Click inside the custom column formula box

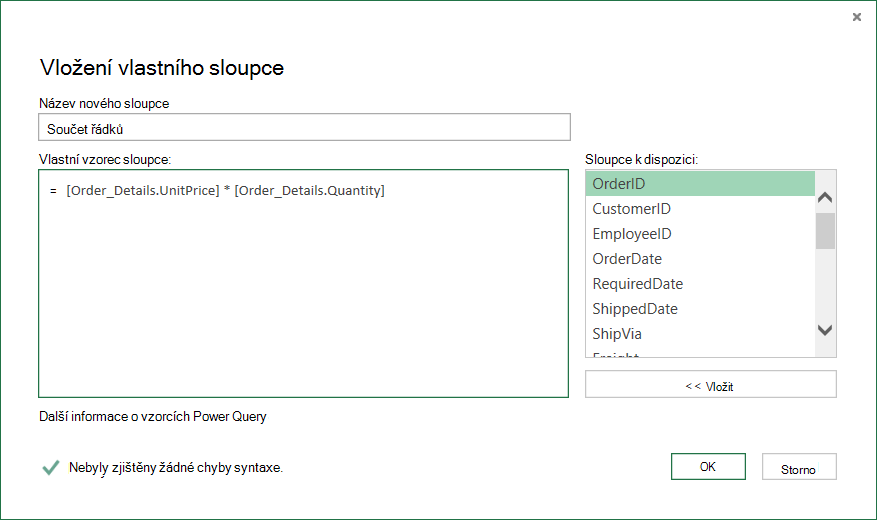tap(303, 283)
